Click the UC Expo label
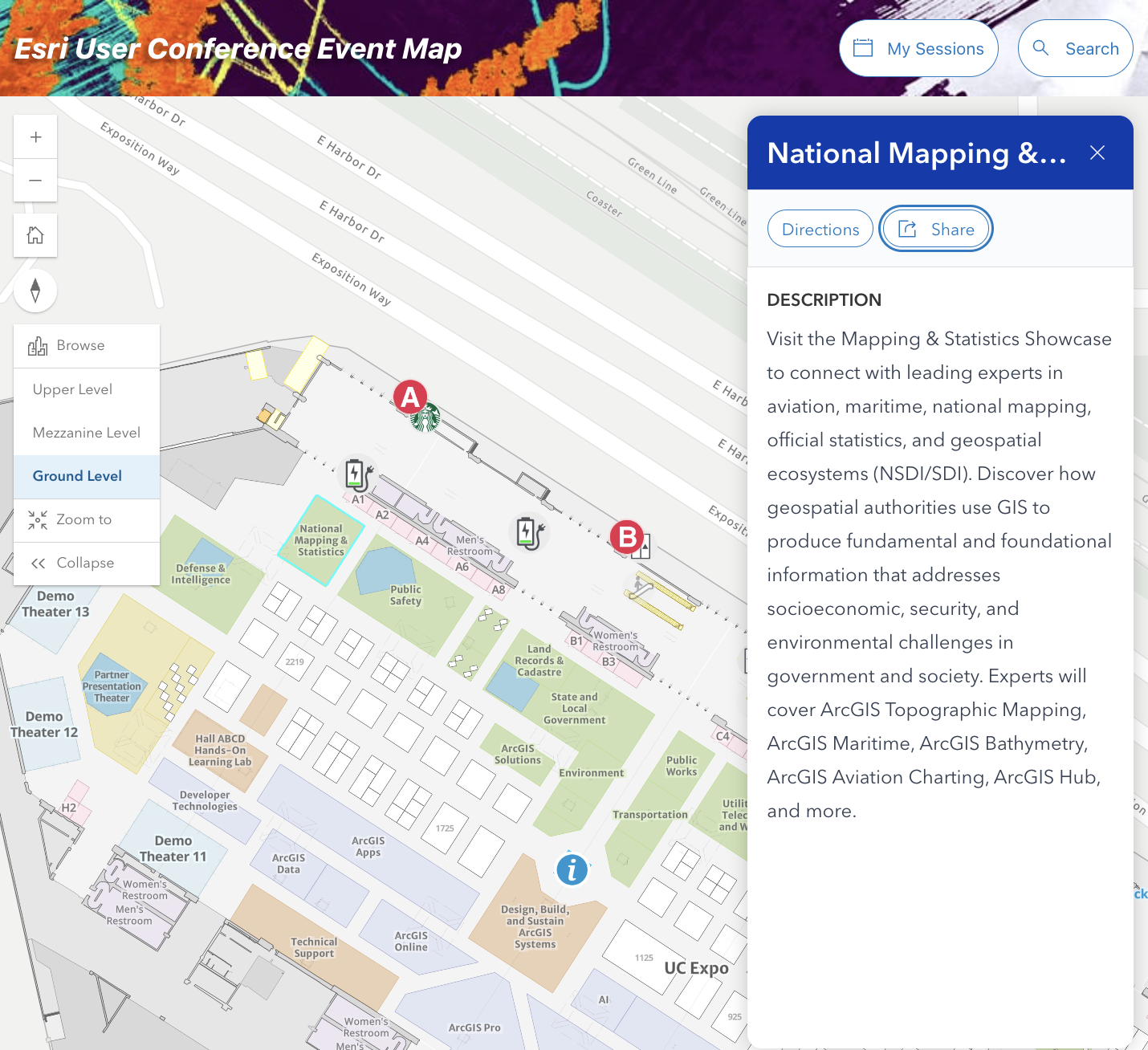Viewport: 1148px width, 1050px height. tap(697, 968)
